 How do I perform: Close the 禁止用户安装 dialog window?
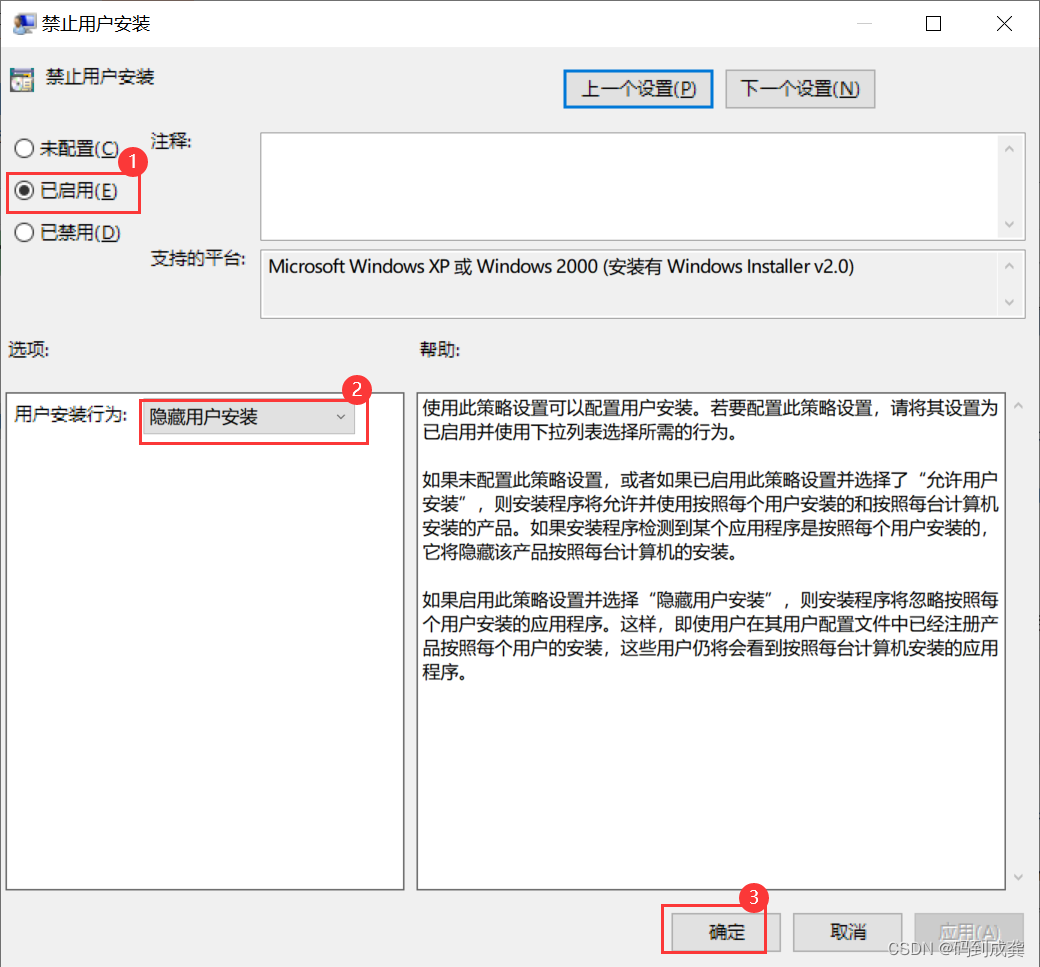[x=1004, y=24]
